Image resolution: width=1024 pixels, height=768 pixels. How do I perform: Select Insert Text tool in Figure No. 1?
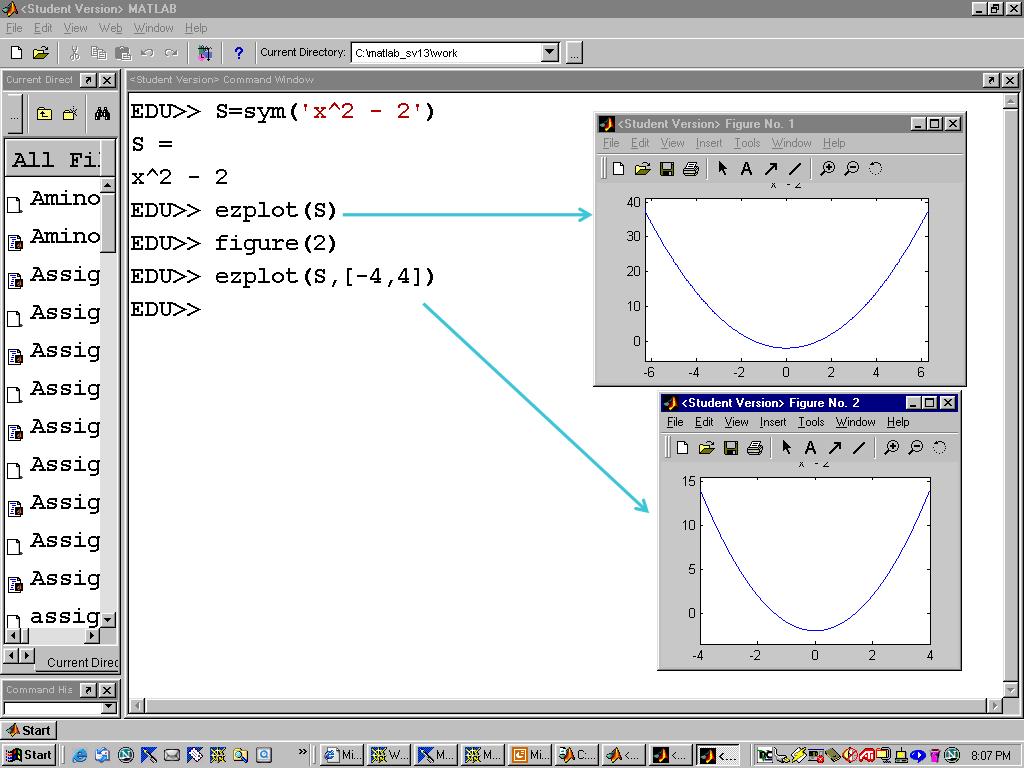point(746,169)
